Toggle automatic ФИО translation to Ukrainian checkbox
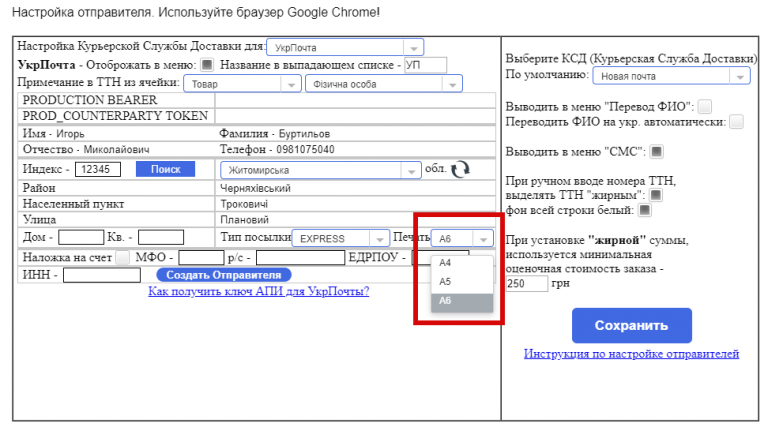Viewport: 768px width, 427px height. coord(736,122)
